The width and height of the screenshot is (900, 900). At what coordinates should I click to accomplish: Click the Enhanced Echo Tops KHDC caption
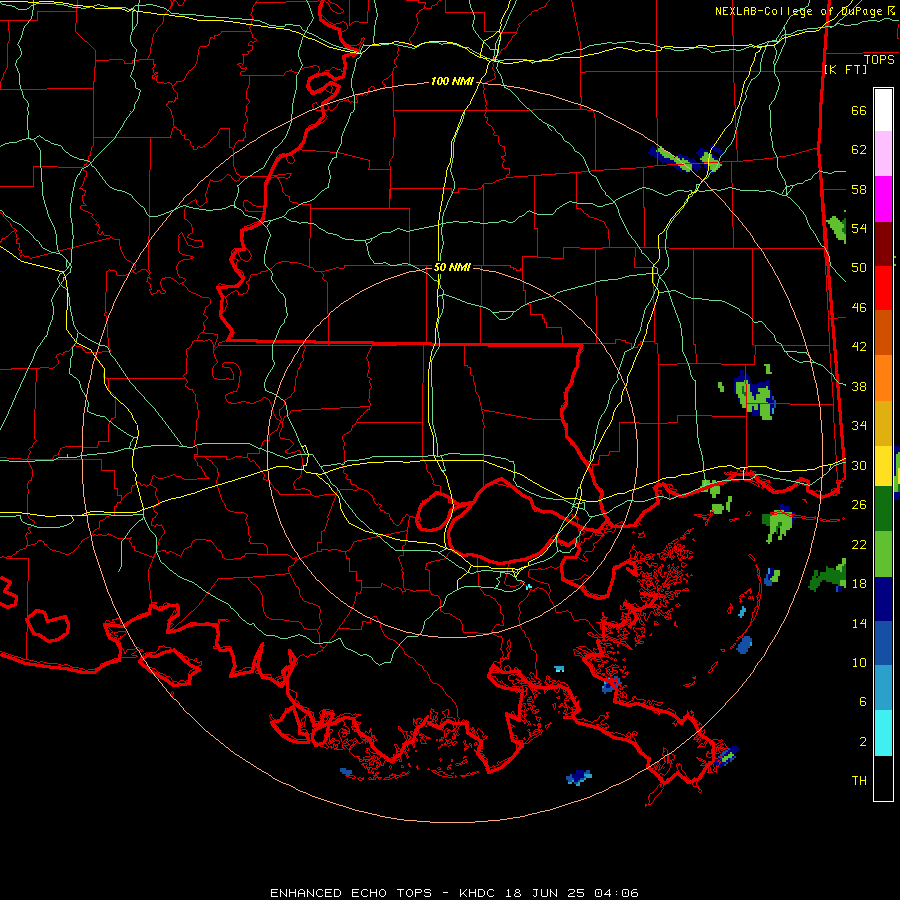point(454,893)
